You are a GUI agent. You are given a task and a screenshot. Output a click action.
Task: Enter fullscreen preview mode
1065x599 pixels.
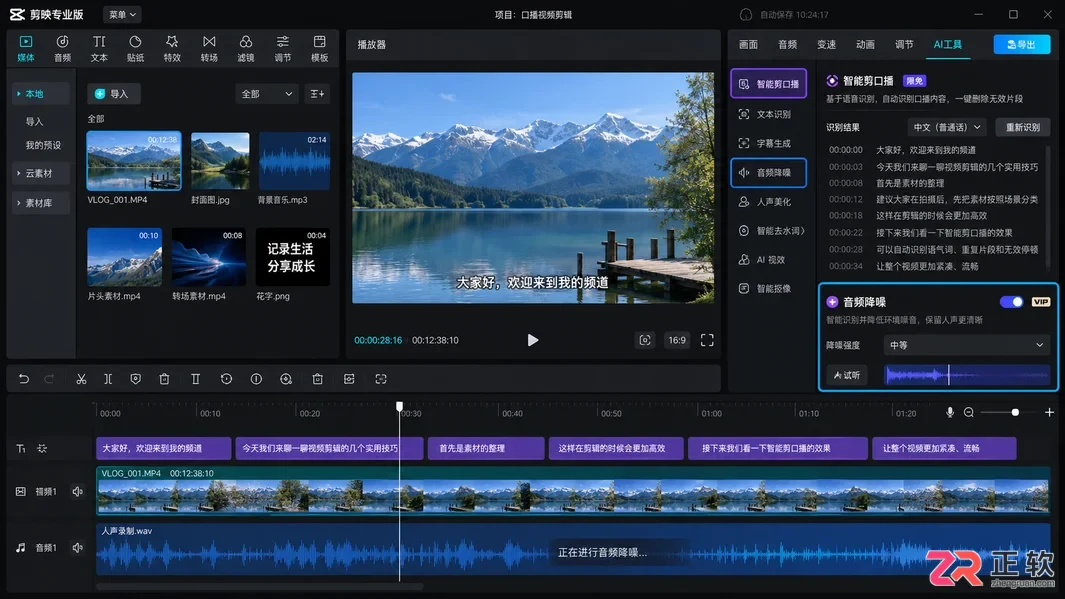[707, 340]
